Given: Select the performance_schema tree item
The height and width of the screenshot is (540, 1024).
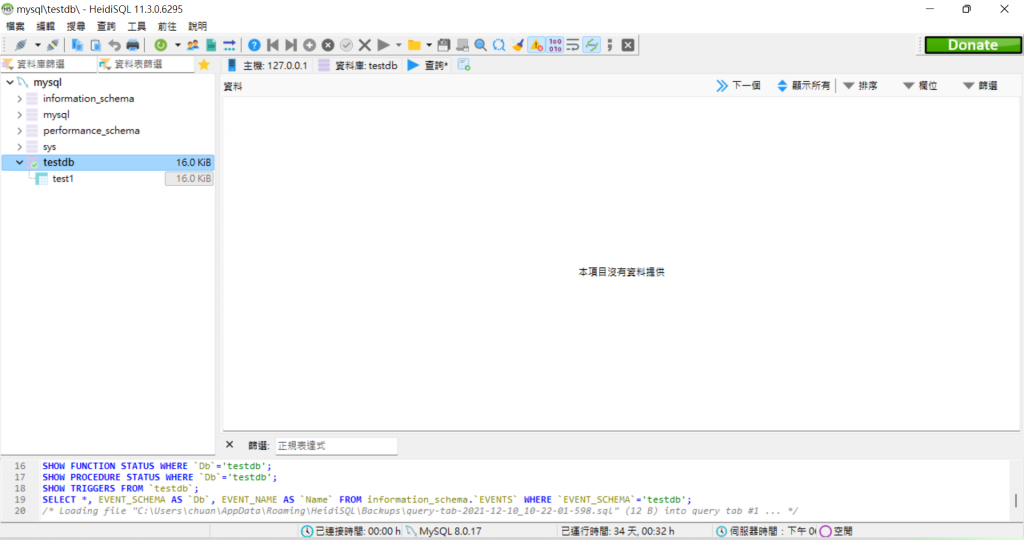Looking at the screenshot, I should 91,131.
